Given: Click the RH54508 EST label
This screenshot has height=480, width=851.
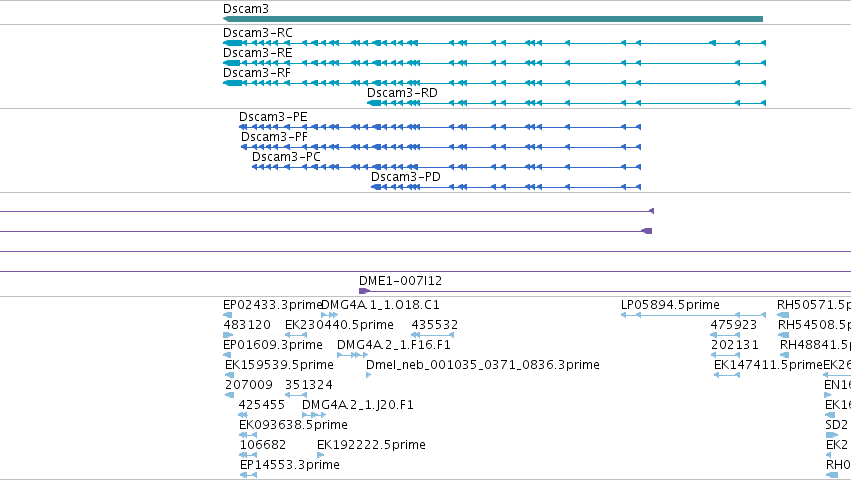Looking at the screenshot, I should [814, 325].
